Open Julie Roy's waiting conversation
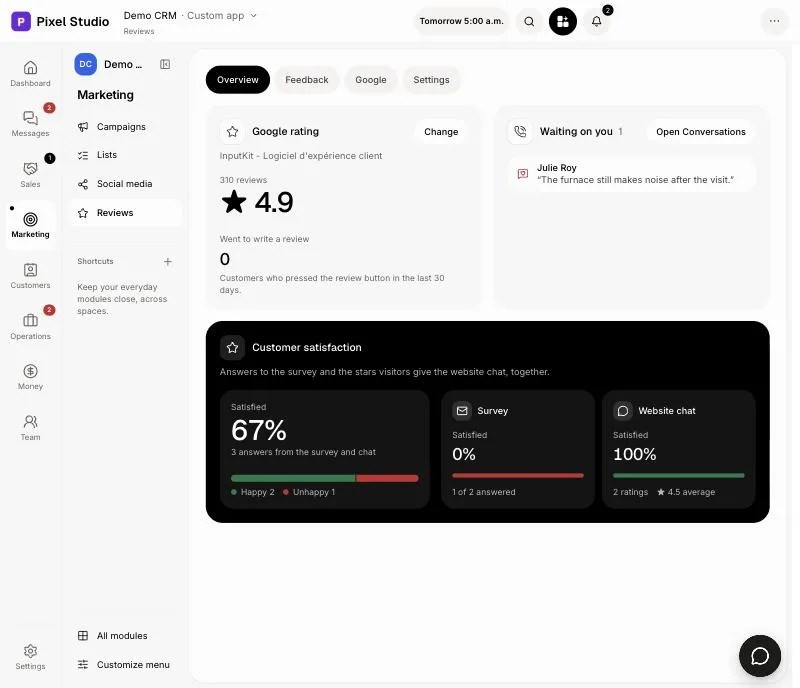 [x=632, y=174]
